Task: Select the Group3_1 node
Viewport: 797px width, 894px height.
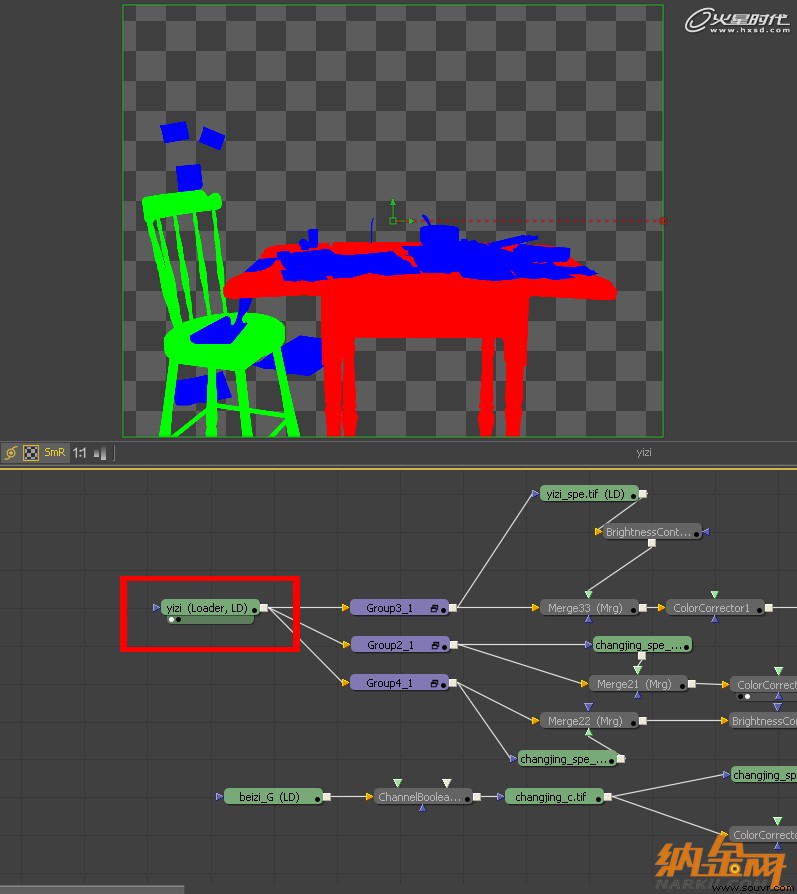Action: 399,608
